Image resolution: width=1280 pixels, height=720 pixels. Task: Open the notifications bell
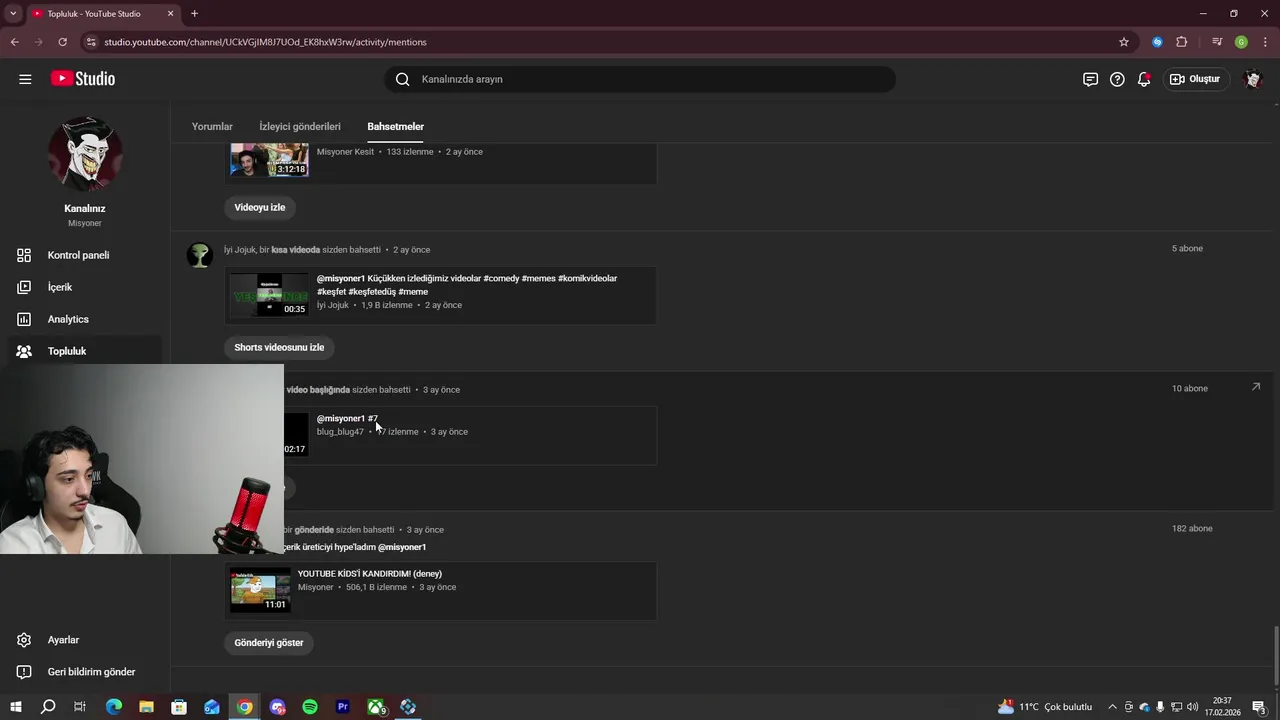tap(1144, 79)
